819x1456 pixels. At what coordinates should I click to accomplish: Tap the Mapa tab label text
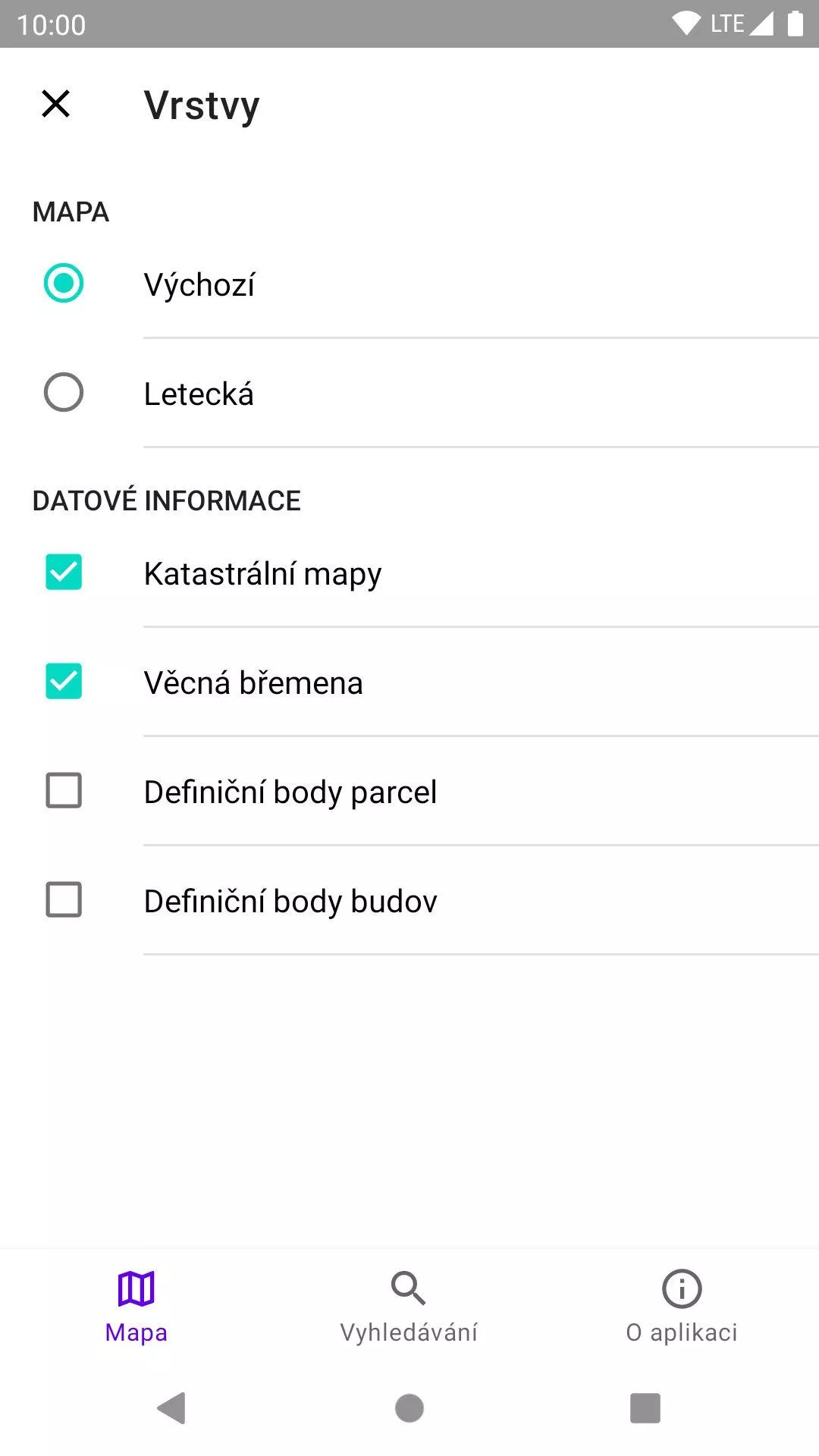click(136, 1332)
